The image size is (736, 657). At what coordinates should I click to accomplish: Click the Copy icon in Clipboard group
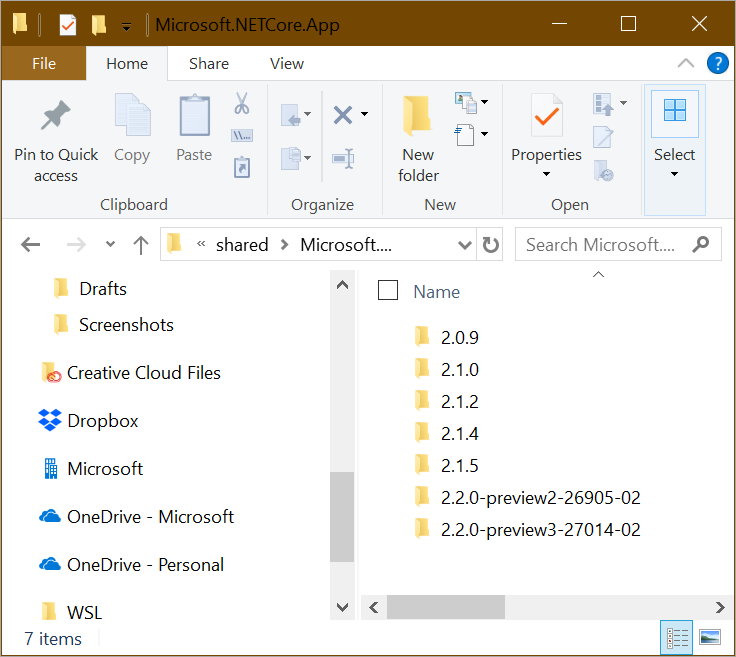(x=133, y=115)
